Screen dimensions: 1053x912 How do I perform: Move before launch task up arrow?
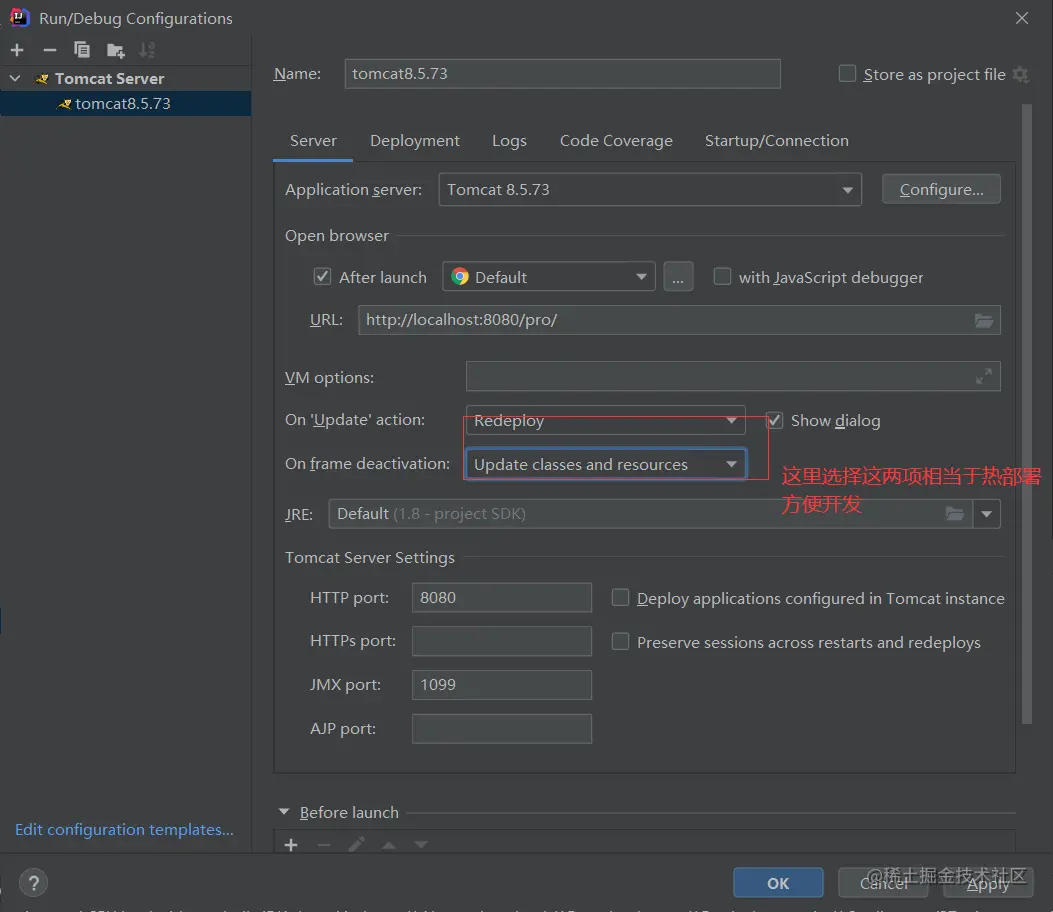389,845
